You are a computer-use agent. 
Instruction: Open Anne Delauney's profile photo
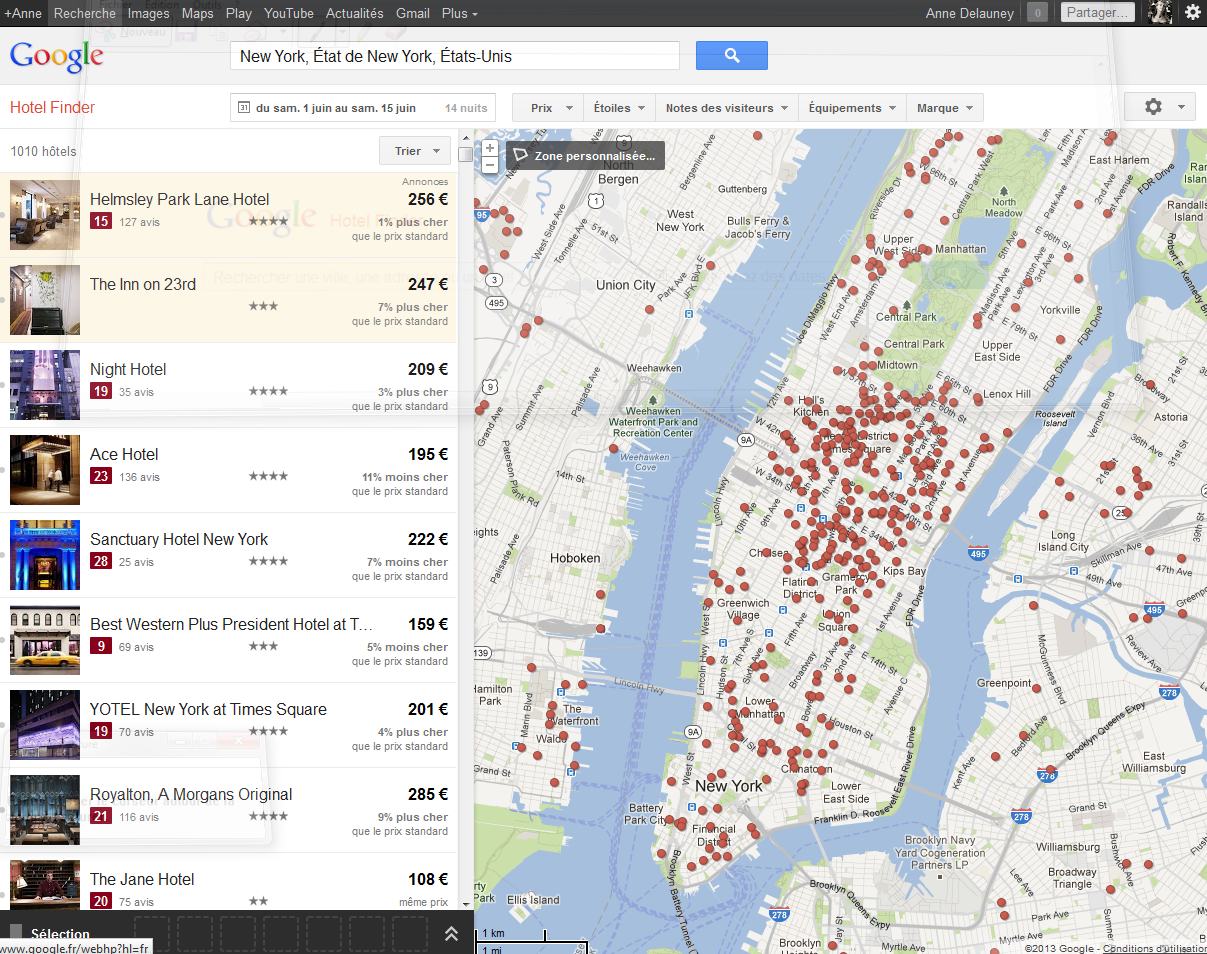point(1160,13)
